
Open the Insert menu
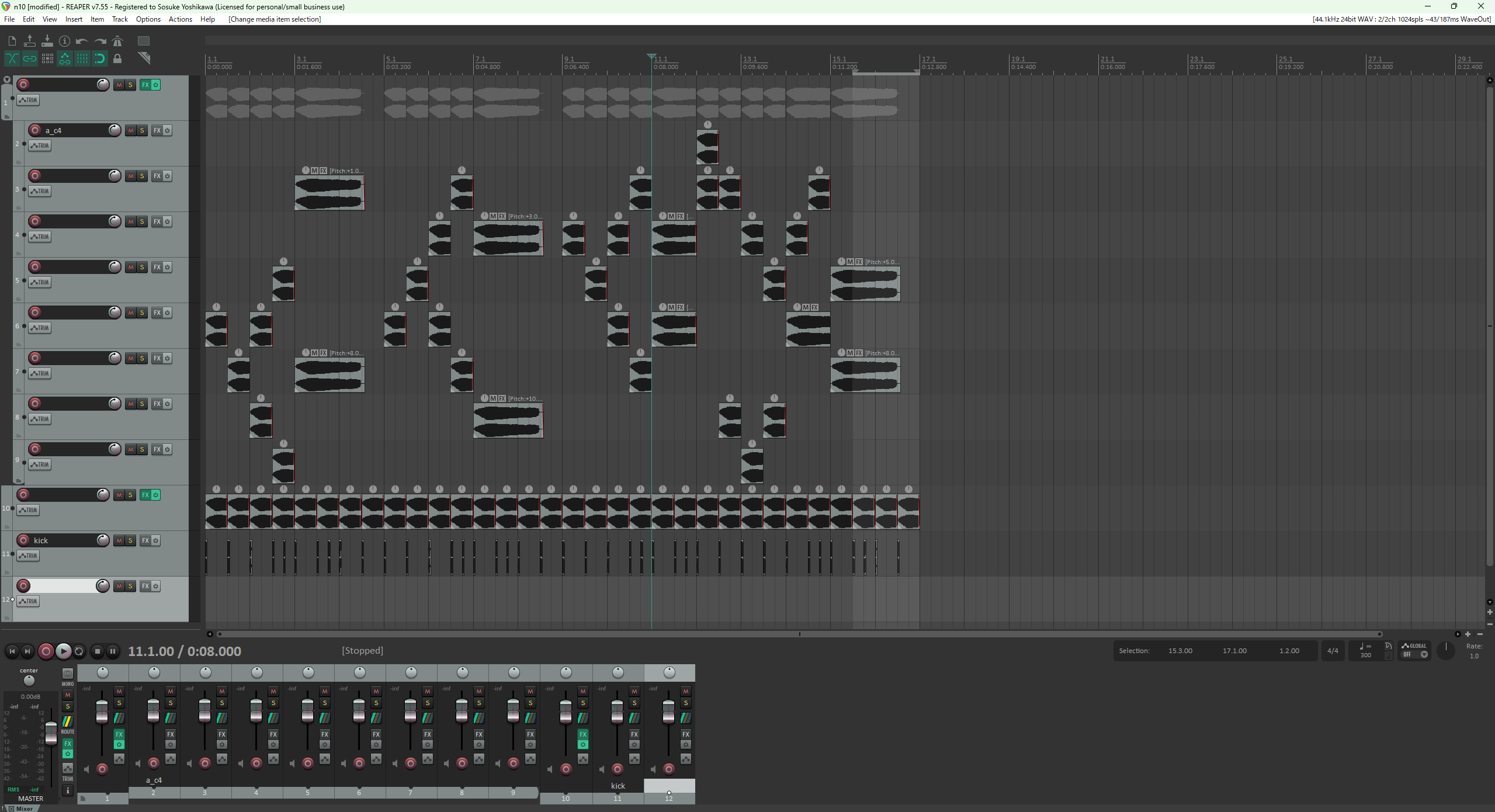[74, 19]
